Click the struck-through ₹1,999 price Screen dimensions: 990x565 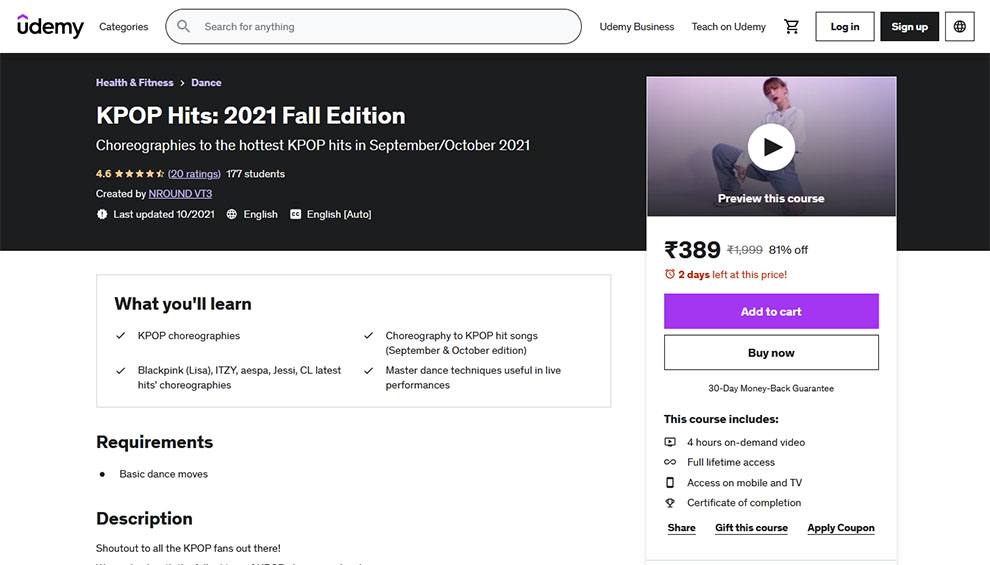[x=745, y=250]
